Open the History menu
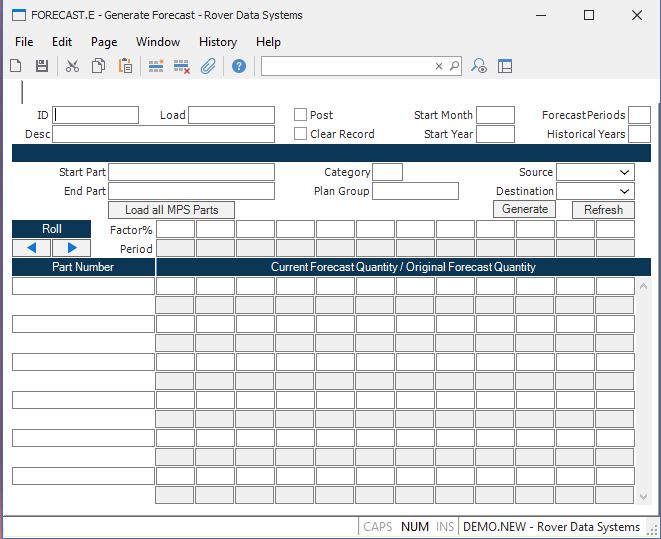 point(217,42)
